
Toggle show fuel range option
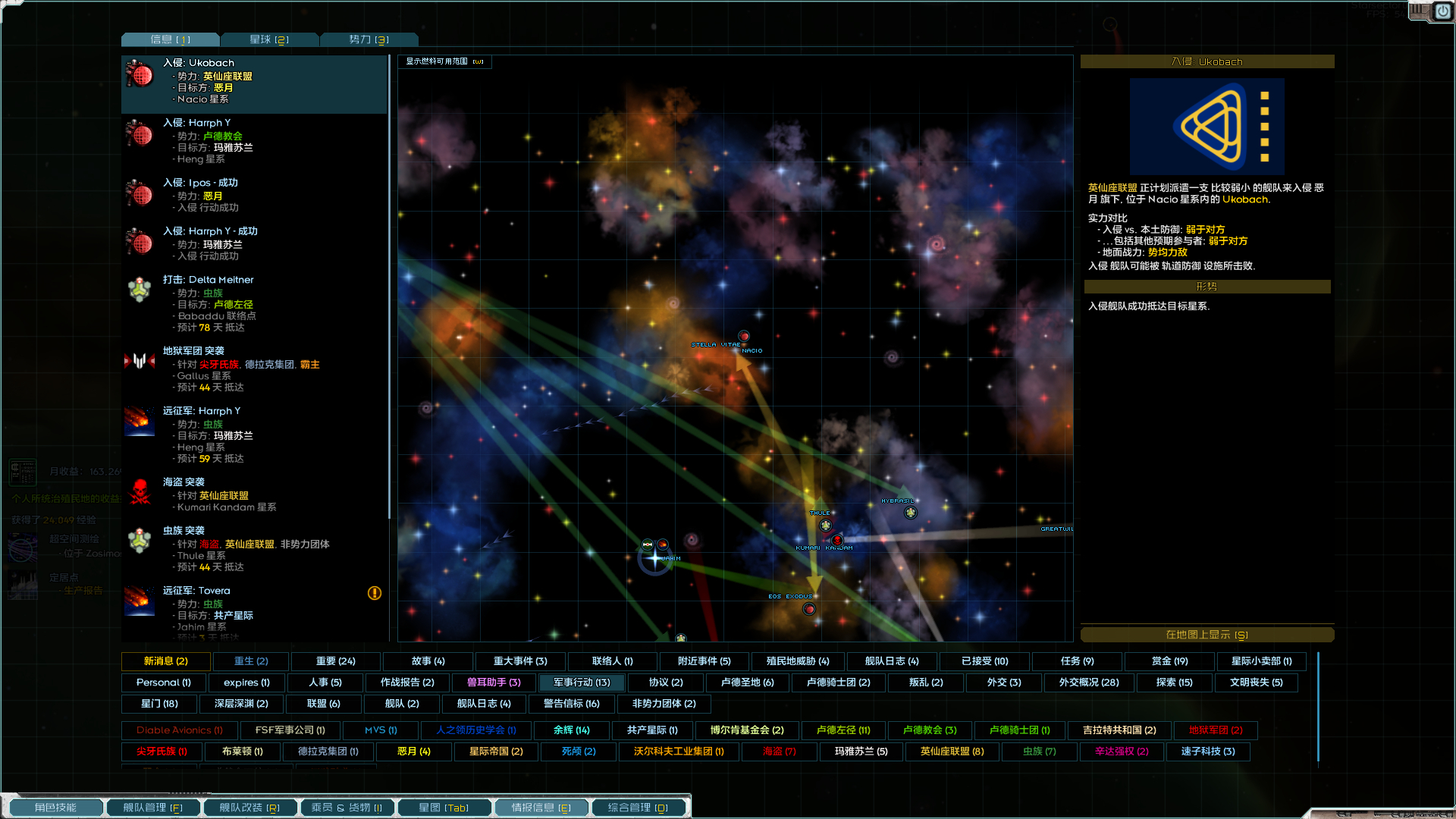point(444,61)
